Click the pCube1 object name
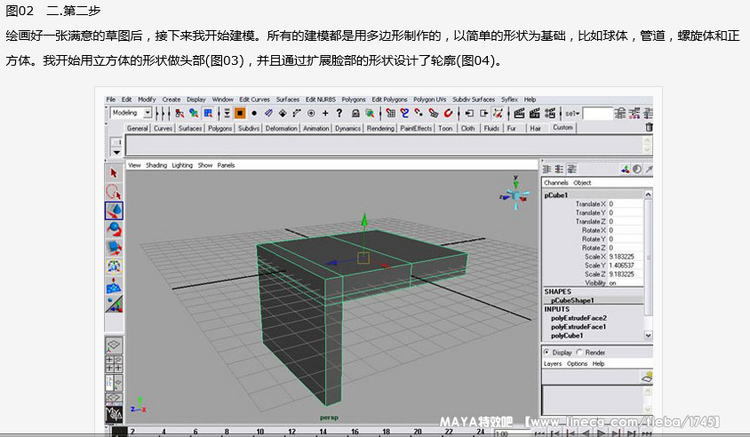 (x=556, y=195)
